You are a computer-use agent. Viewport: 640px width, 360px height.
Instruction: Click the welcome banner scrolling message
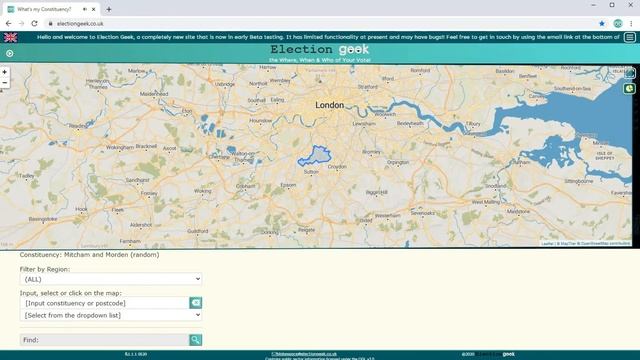point(328,37)
